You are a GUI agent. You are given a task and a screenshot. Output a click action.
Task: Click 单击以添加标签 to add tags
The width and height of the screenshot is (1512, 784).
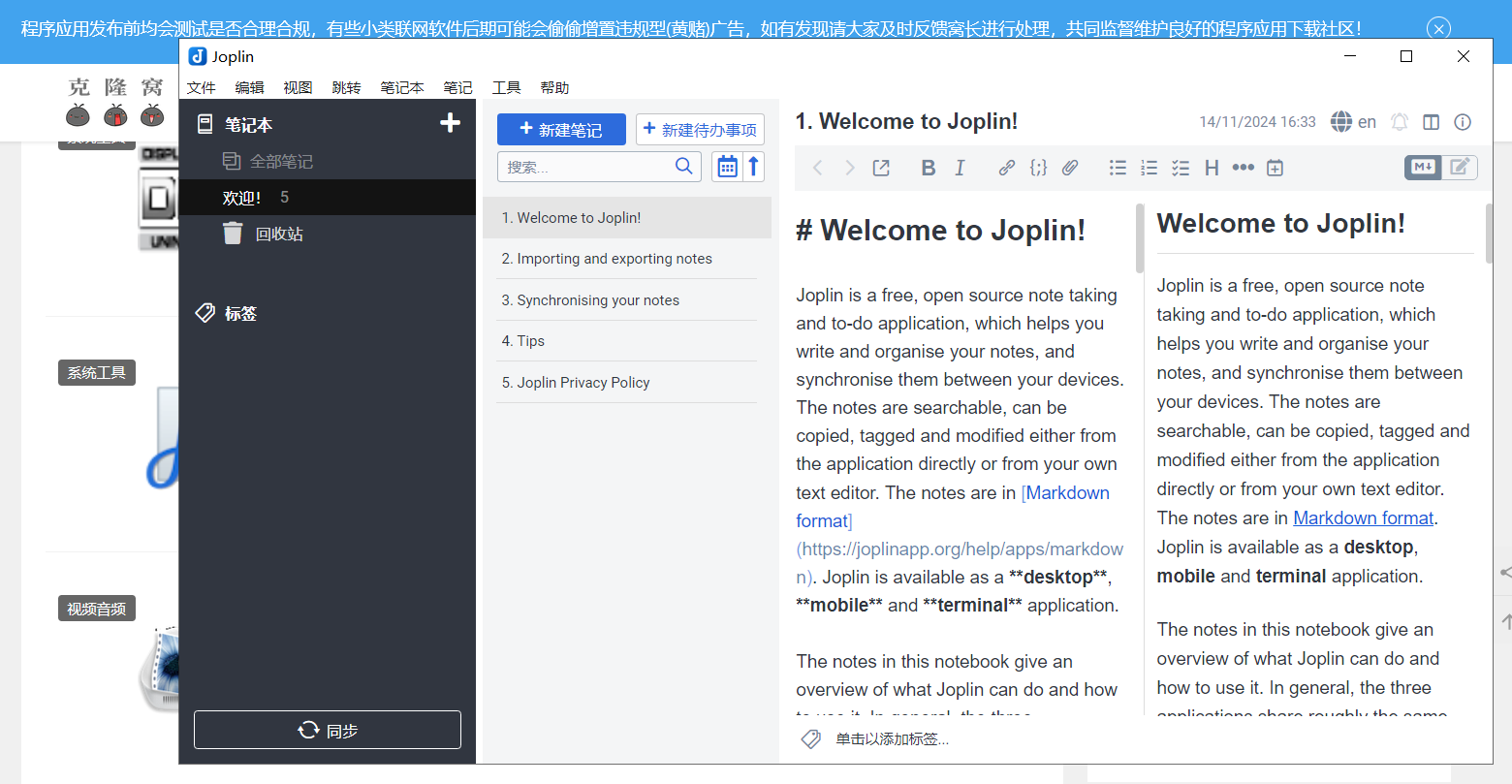(893, 739)
